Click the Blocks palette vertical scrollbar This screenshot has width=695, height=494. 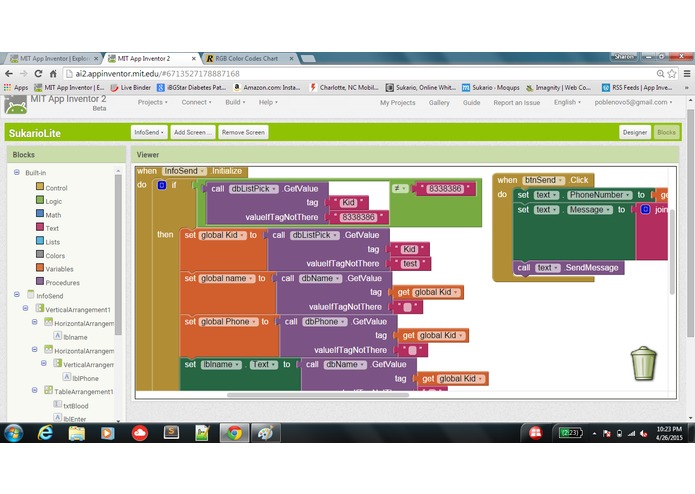(x=118, y=254)
